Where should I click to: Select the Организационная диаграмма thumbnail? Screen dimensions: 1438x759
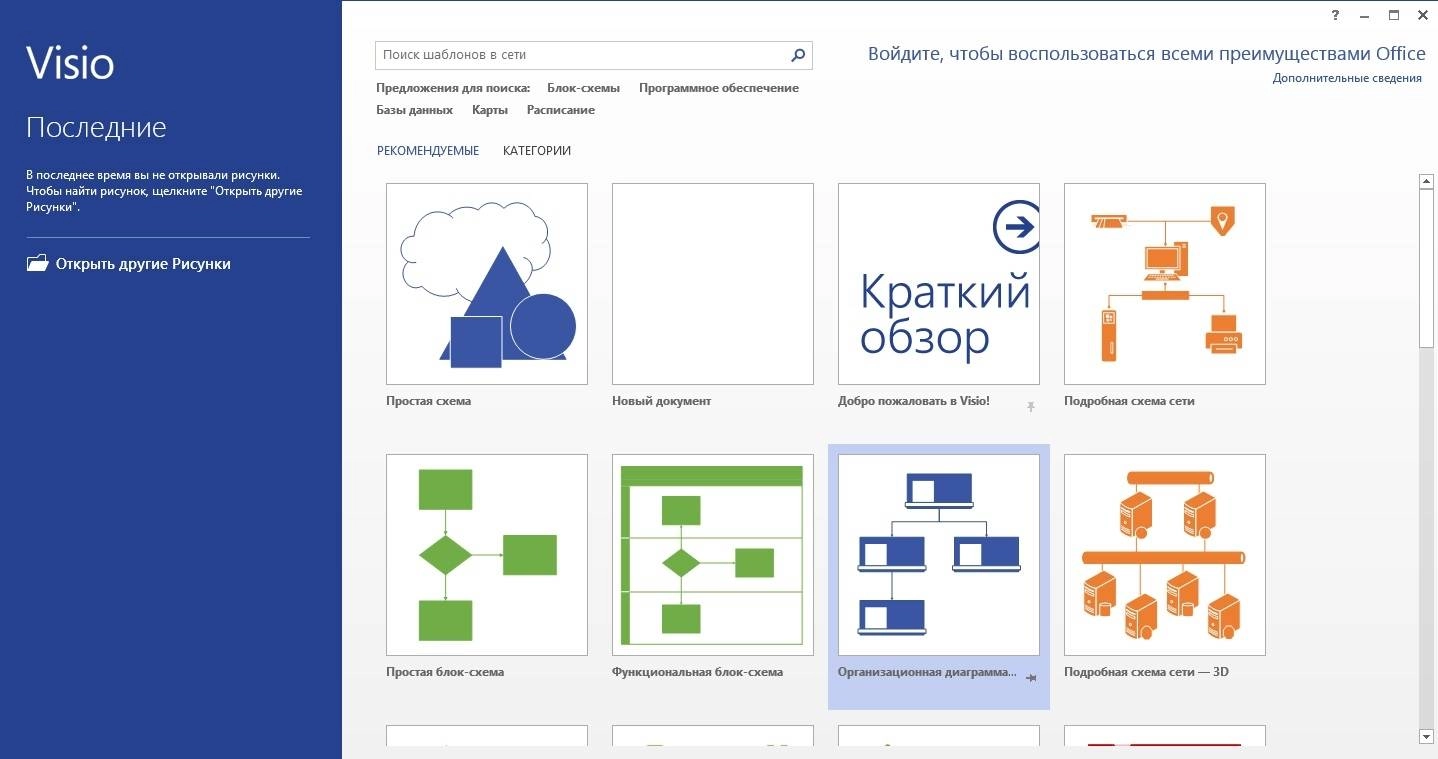coord(939,555)
